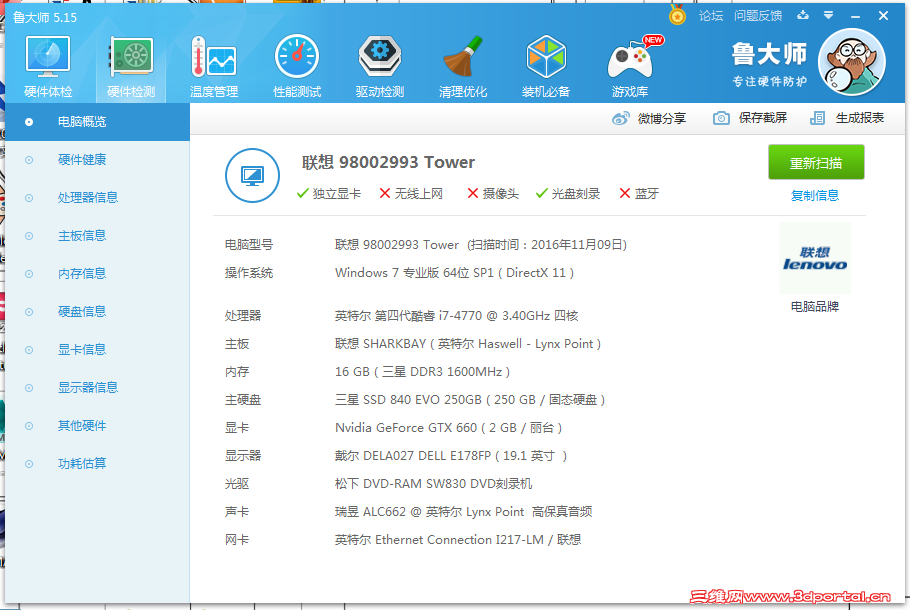910x610 pixels.
Task: Click the 联想 SHARKBAY motherboard value
Action: [468, 344]
